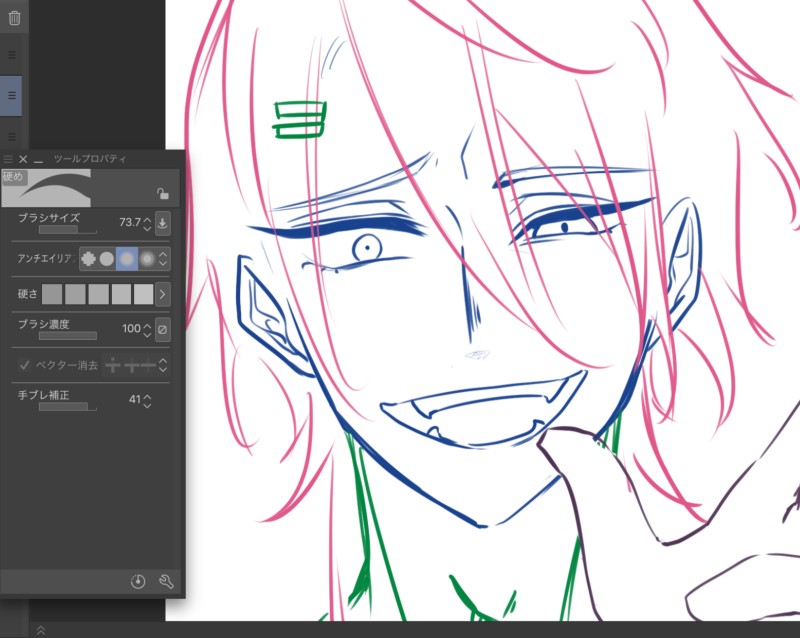
Task: Select the highlighted blue panel tab icon
Action: pos(11,95)
